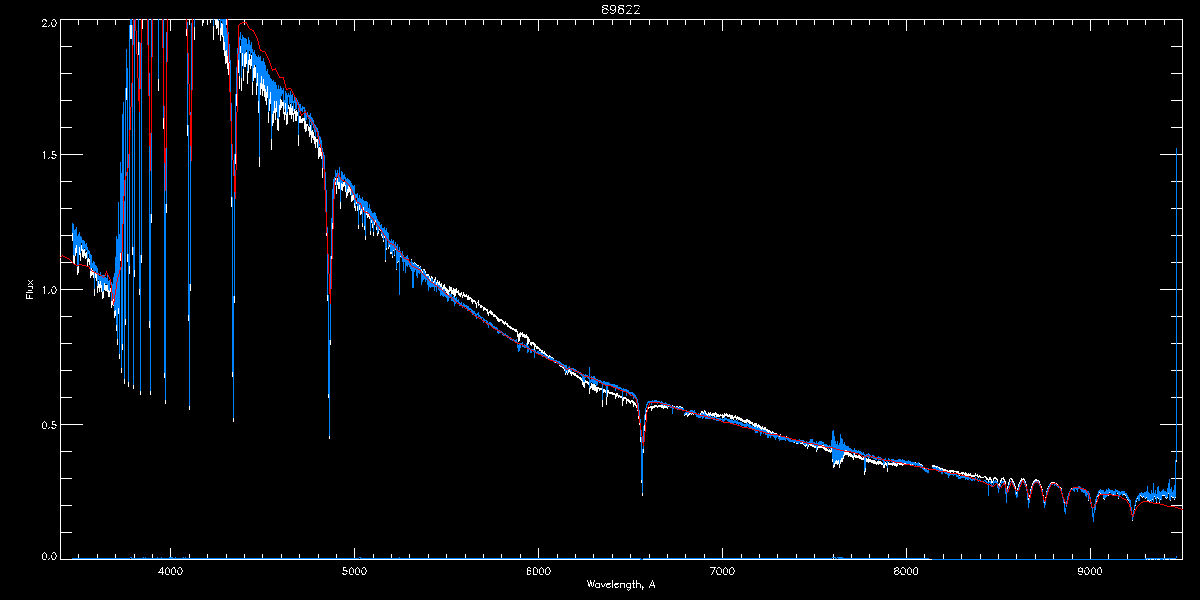
Task: Click the 9000 wavelength tick label
Action: (1090, 571)
